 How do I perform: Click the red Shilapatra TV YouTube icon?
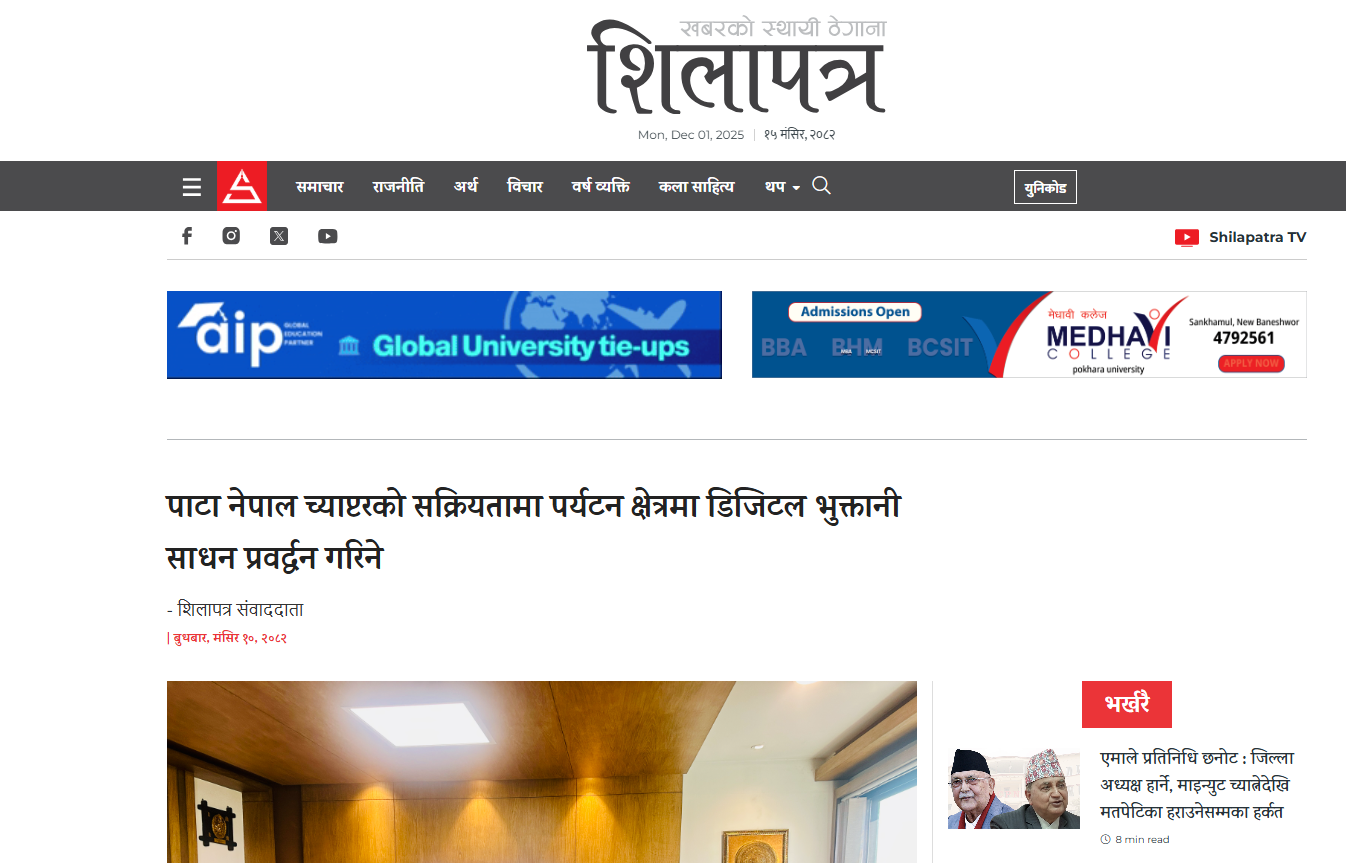point(1187,237)
